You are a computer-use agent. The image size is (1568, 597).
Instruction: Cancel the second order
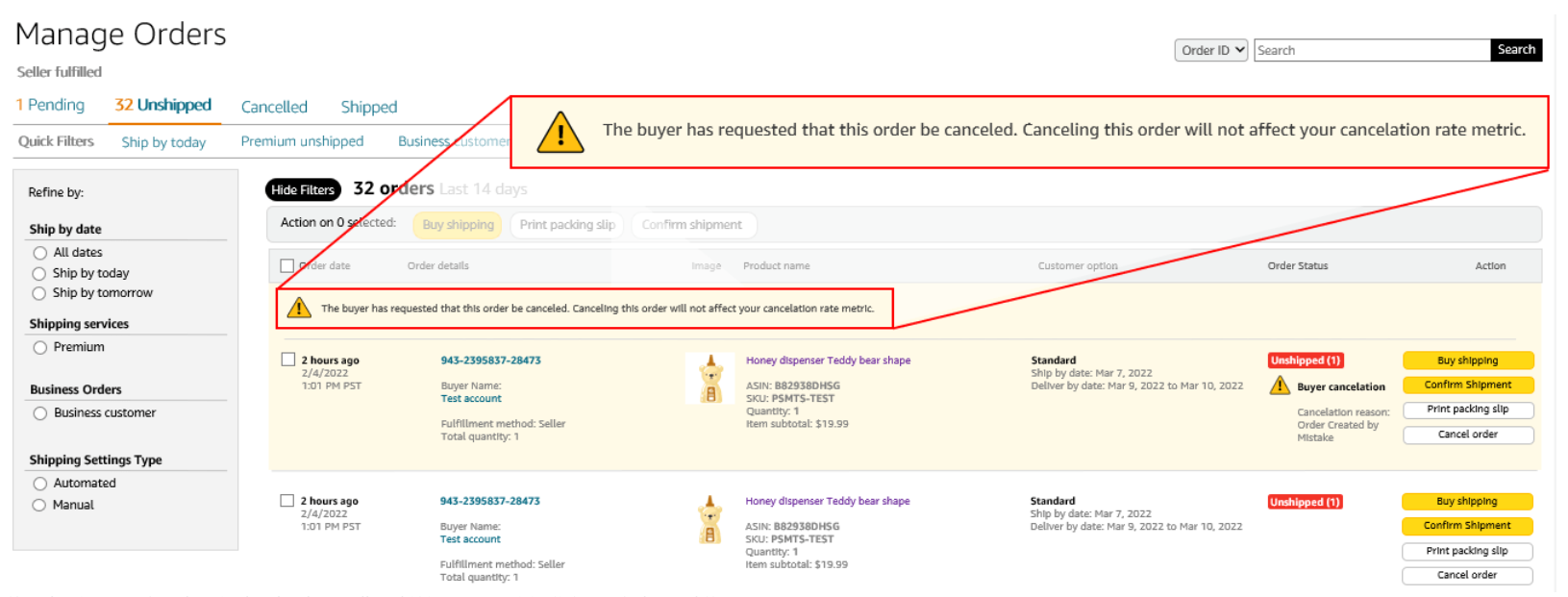(1467, 575)
